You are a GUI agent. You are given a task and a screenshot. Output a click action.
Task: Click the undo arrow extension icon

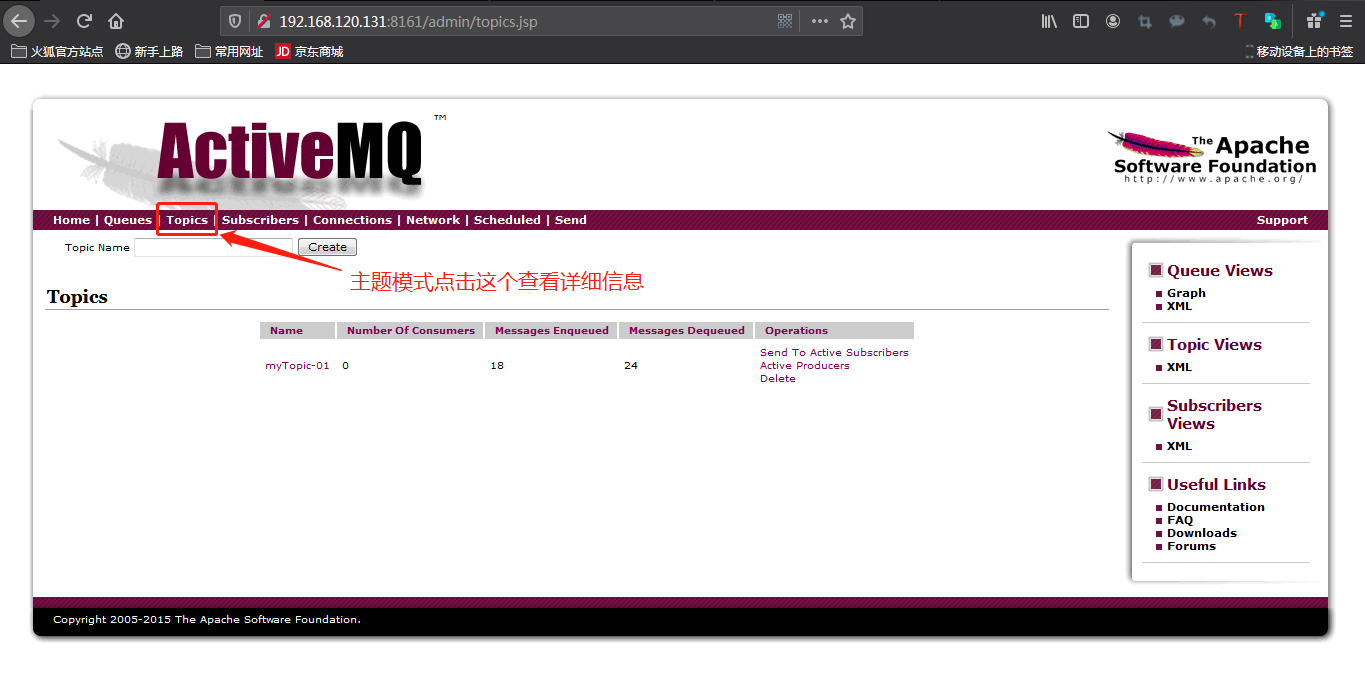click(1209, 21)
